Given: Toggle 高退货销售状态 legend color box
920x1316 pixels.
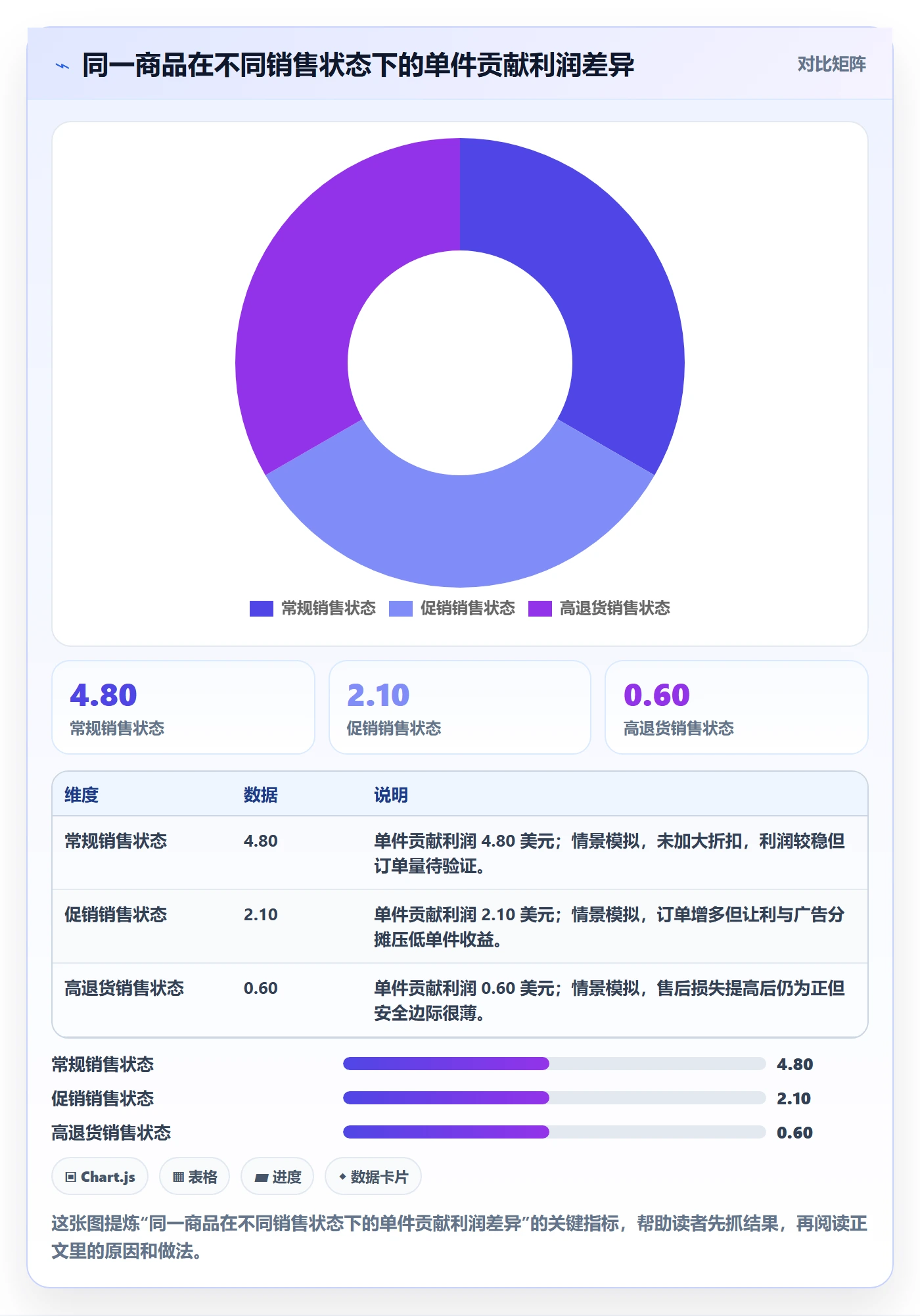Looking at the screenshot, I should click(x=540, y=609).
